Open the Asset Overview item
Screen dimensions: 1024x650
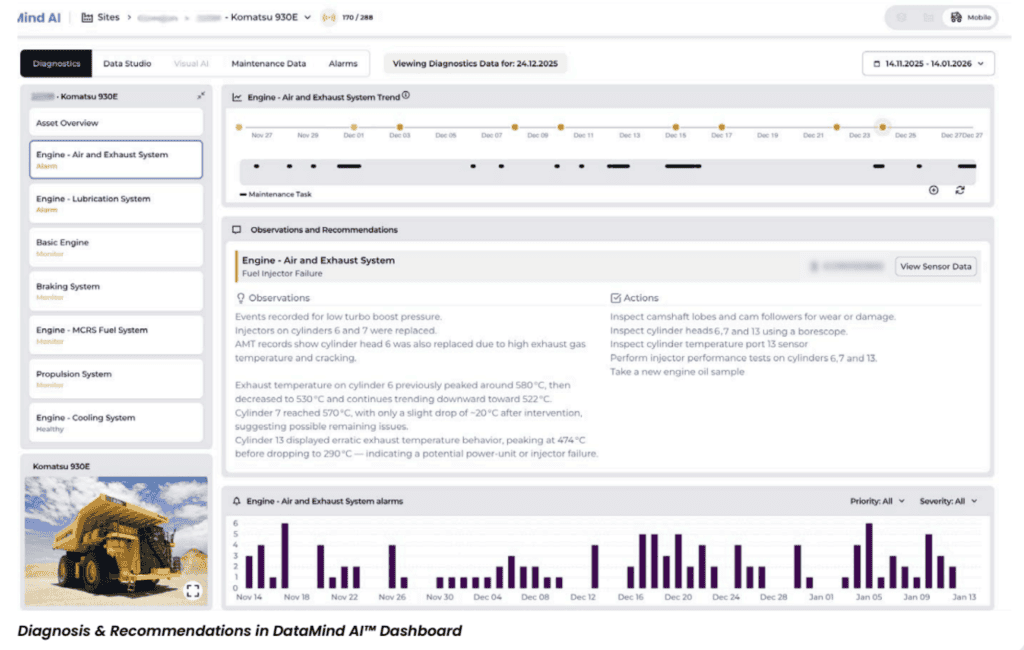click(116, 123)
